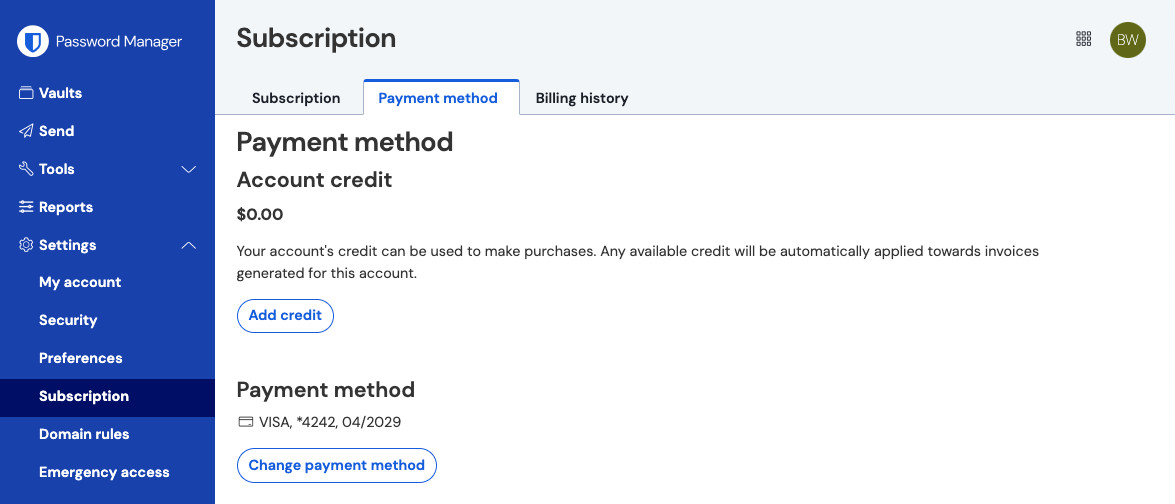The width and height of the screenshot is (1175, 504).
Task: Click the Settings gear icon
Action: [x=27, y=245]
